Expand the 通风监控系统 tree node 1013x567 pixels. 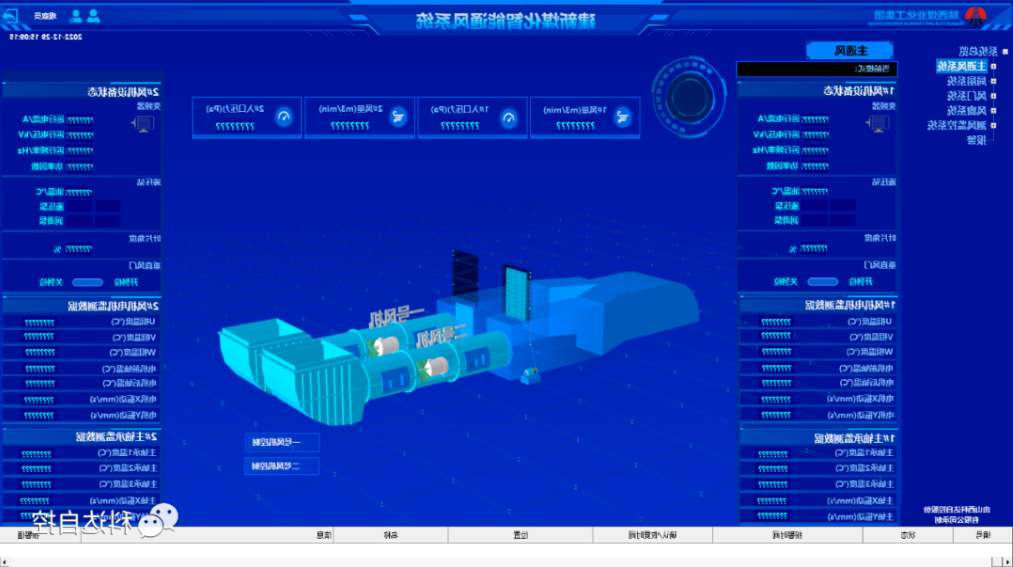click(993, 126)
